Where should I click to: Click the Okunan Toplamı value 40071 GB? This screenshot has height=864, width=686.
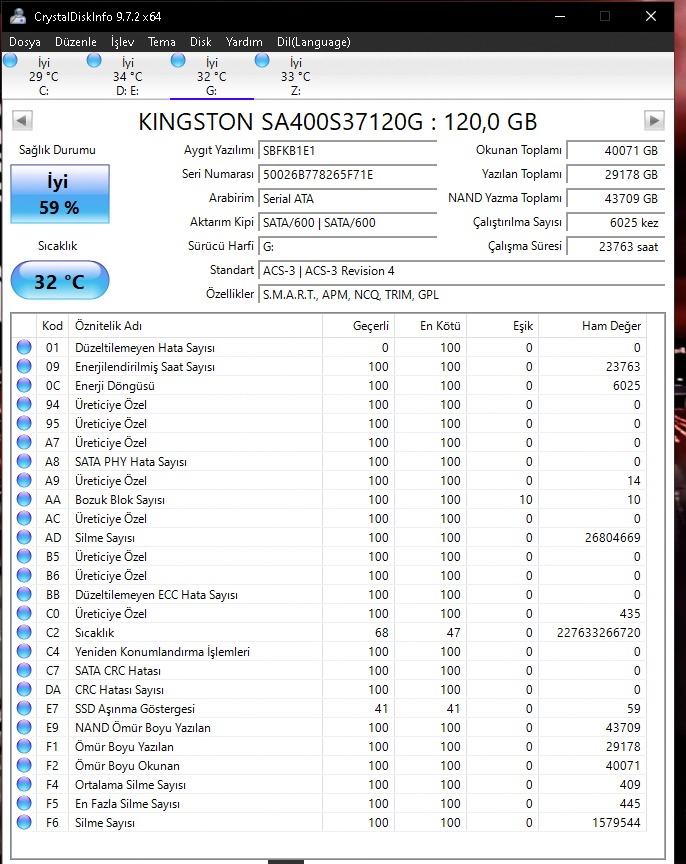click(x=616, y=150)
